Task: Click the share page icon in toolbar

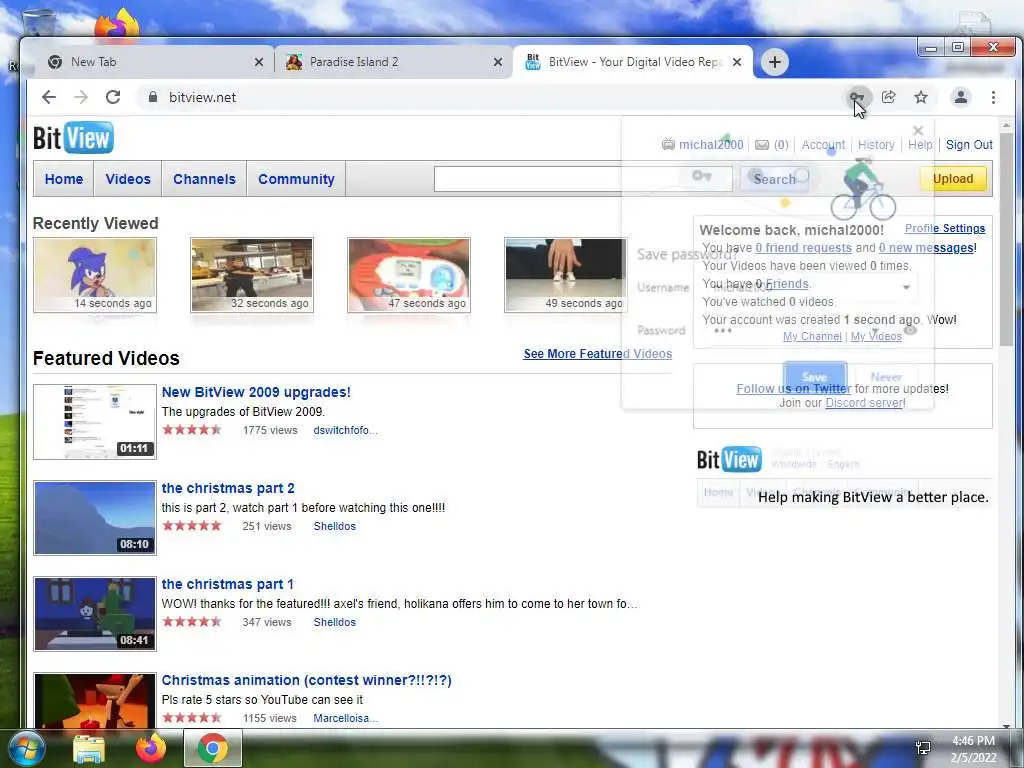Action: pos(889,97)
